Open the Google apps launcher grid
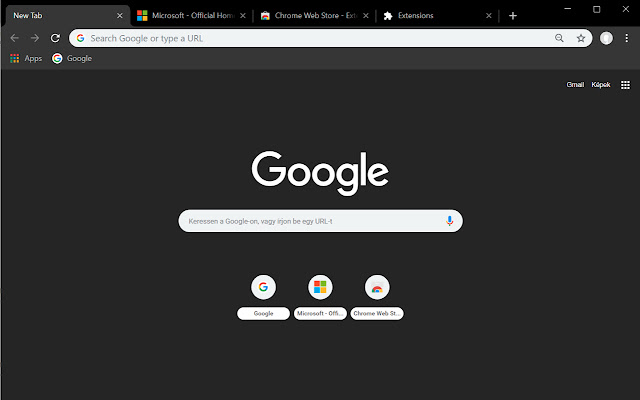Screen dimensions: 640x400 point(625,85)
